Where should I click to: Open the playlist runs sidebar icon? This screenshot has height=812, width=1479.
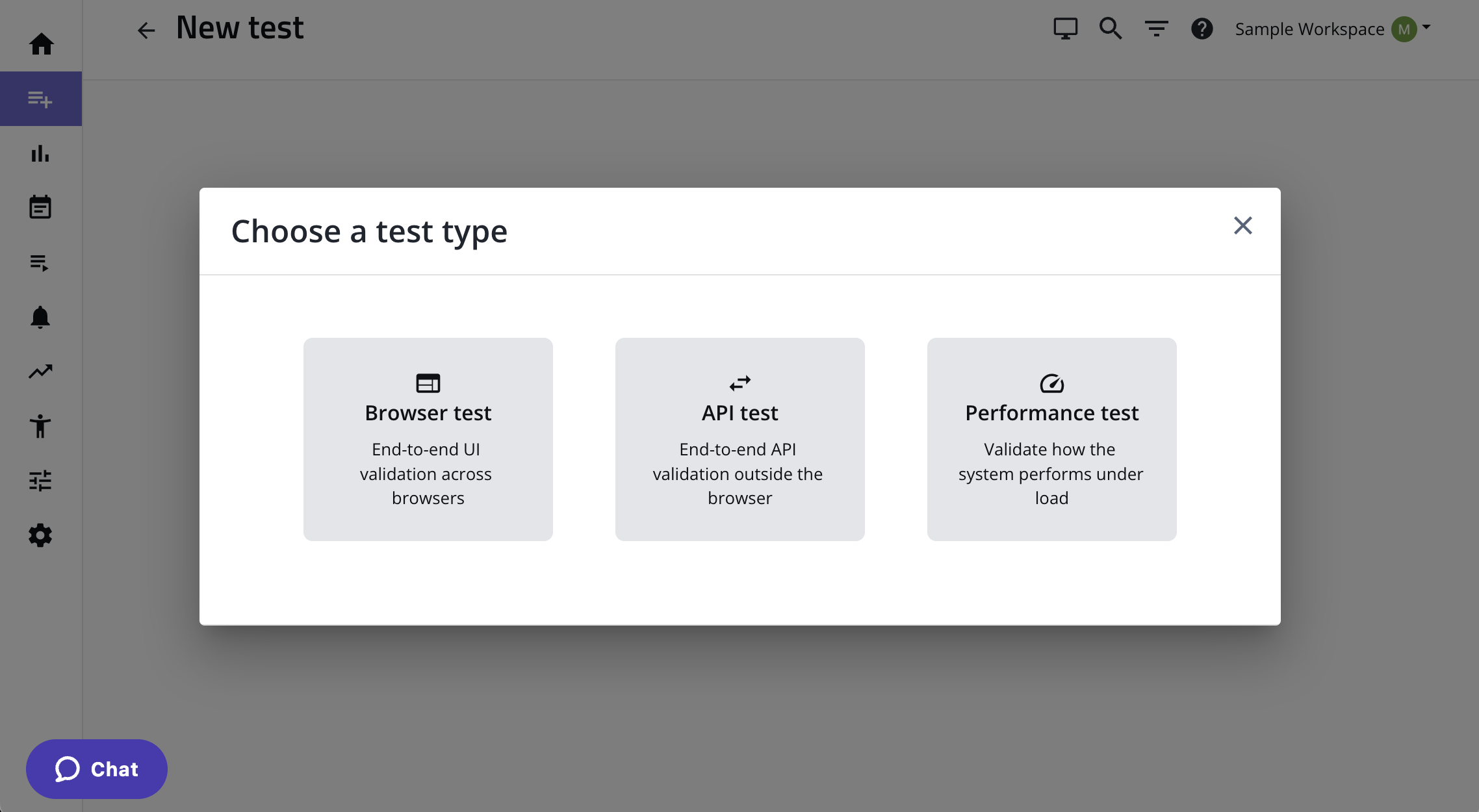pyautogui.click(x=40, y=262)
